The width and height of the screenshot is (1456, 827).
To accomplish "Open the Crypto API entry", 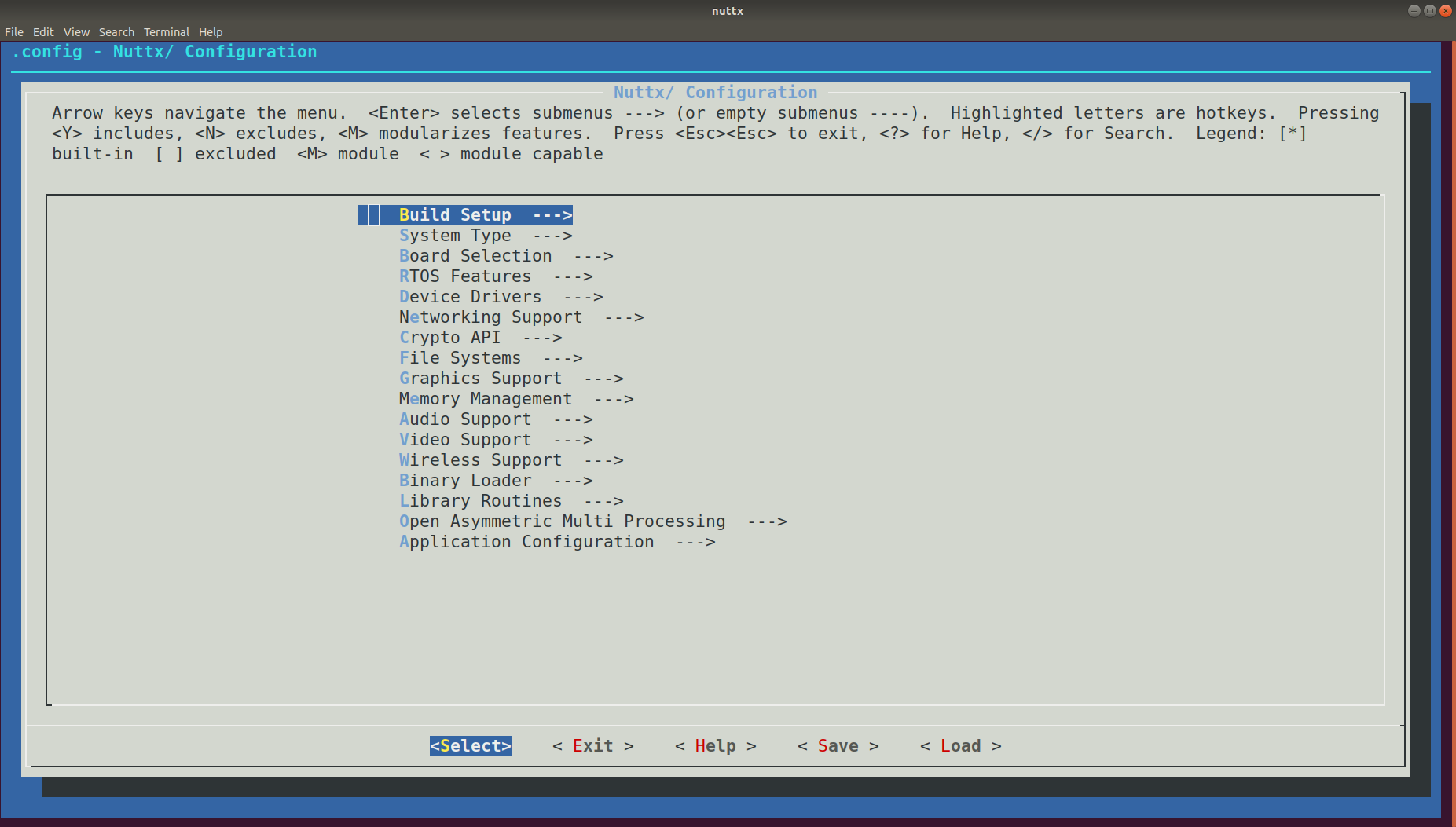I will 480,338.
